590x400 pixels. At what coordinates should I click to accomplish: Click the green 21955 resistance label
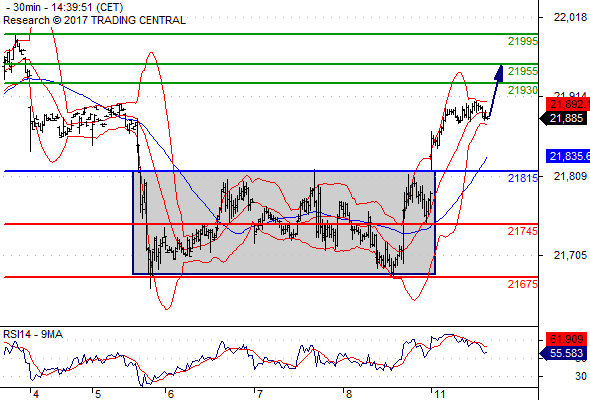[x=523, y=71]
